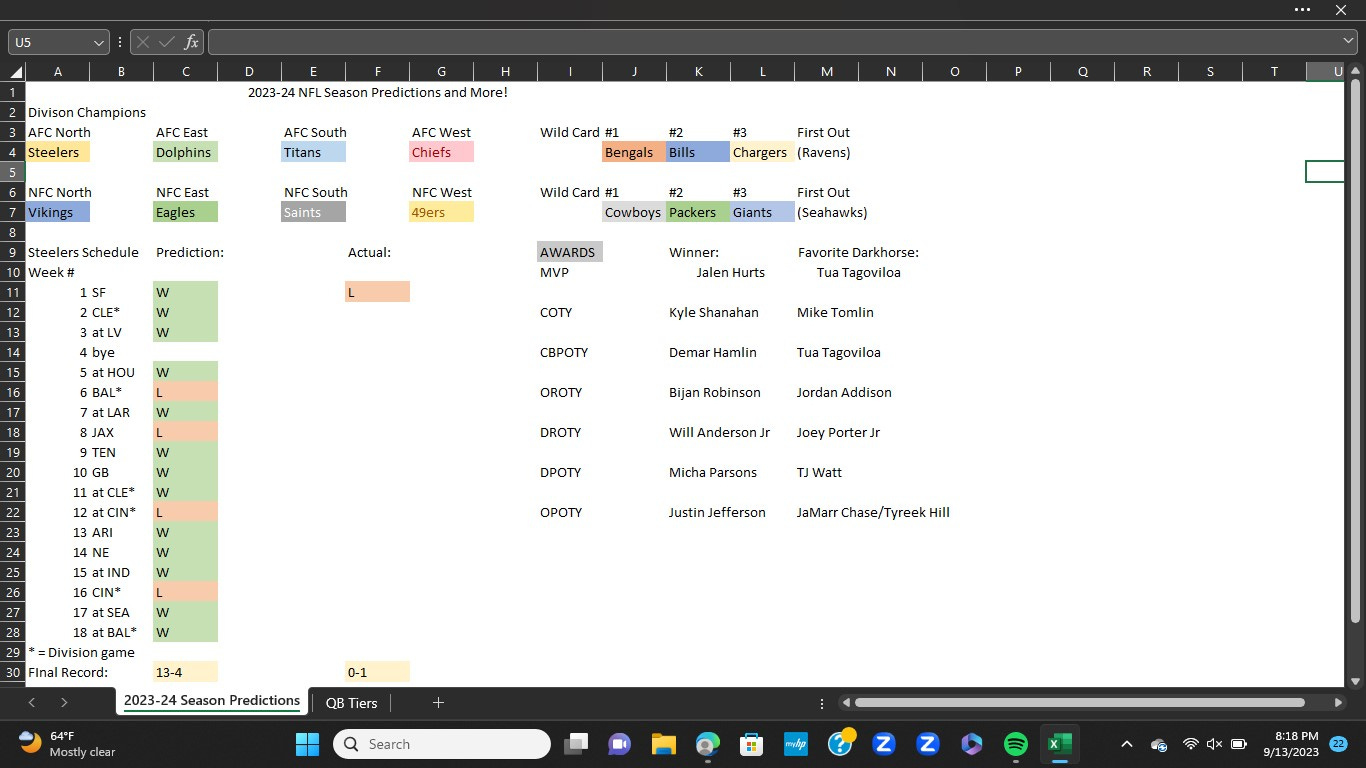1366x768 pixels.
Task: Click the previous sheet navigation arrow
Action: pyautogui.click(x=31, y=703)
